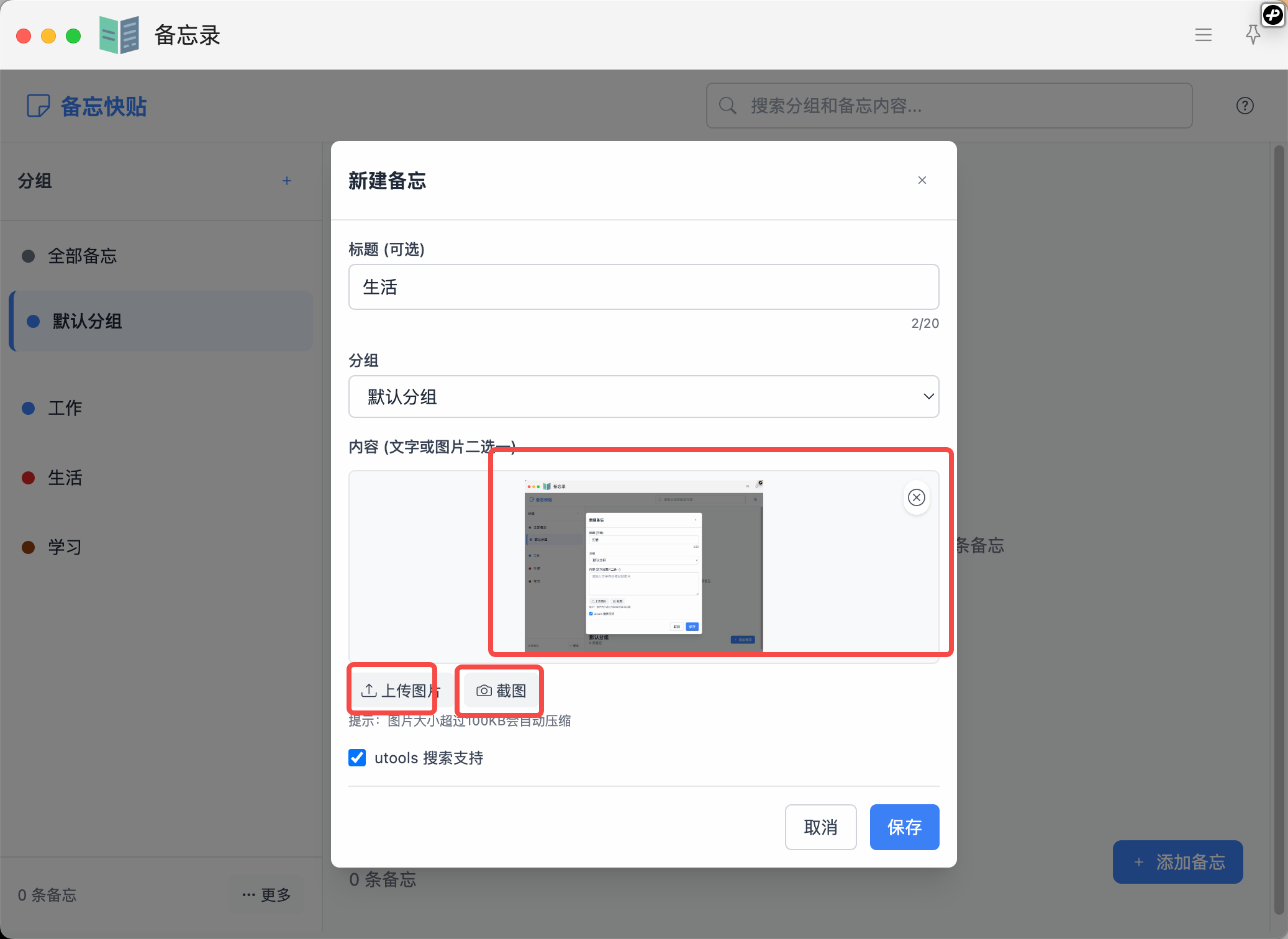This screenshot has height=939, width=1288.
Task: Click the red dot next to 生活
Action: click(28, 478)
